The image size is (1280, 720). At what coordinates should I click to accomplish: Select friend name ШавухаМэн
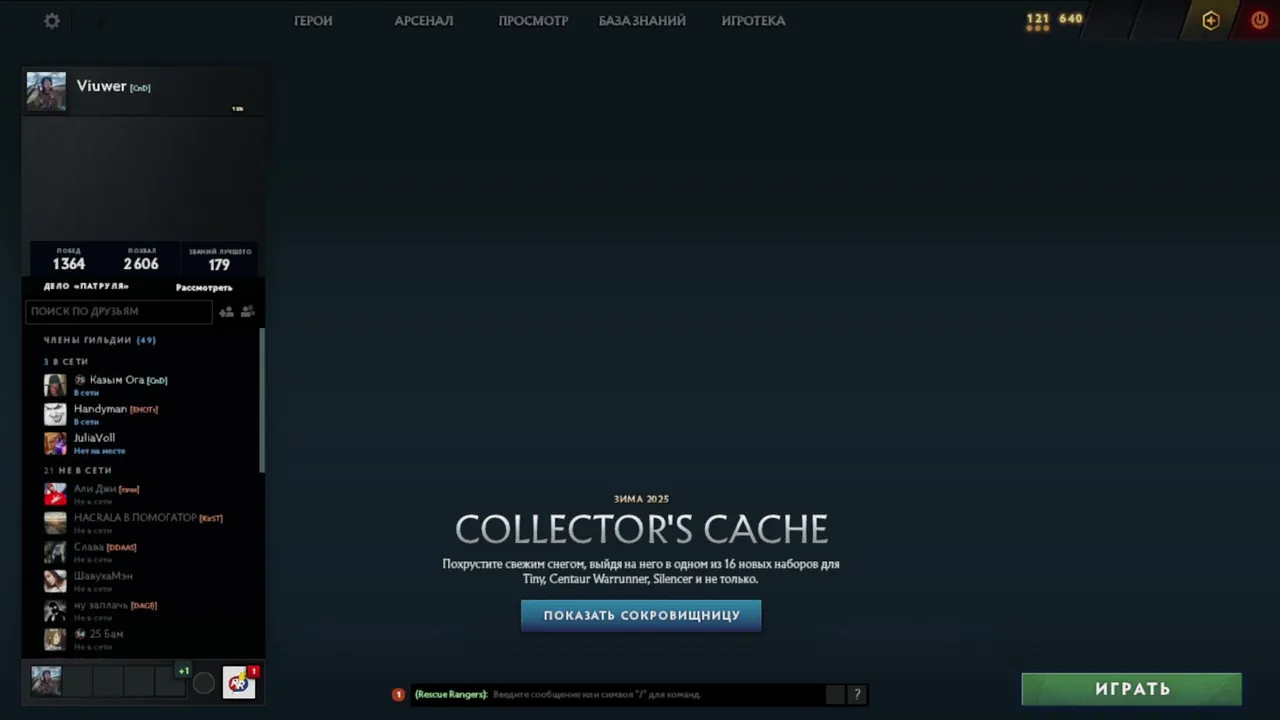point(103,576)
